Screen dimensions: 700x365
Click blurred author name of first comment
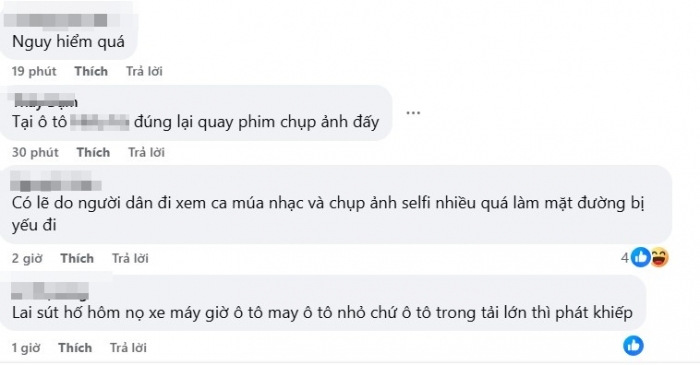[x=56, y=21]
